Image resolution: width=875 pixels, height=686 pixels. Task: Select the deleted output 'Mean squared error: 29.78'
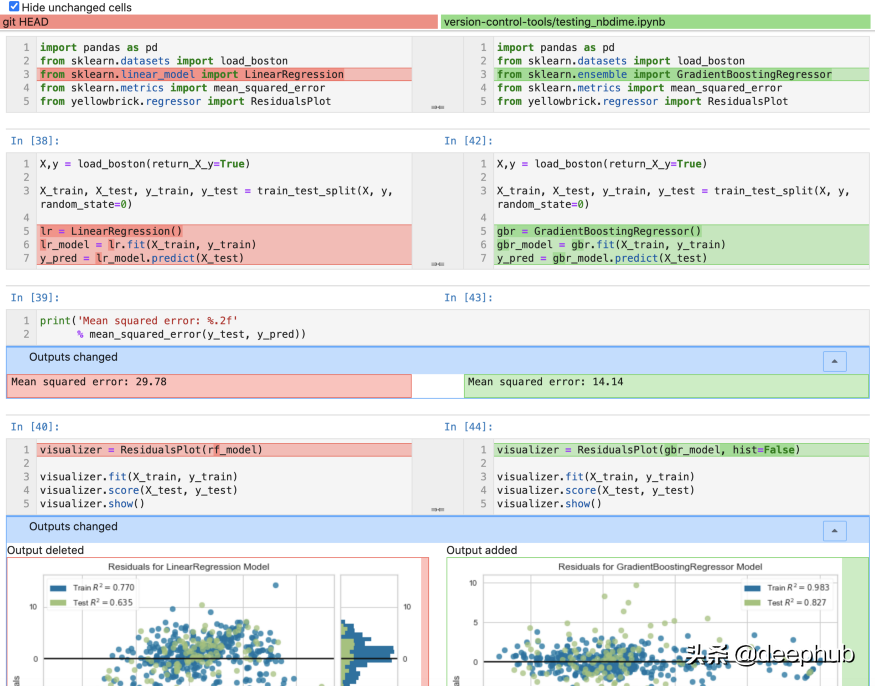point(209,386)
